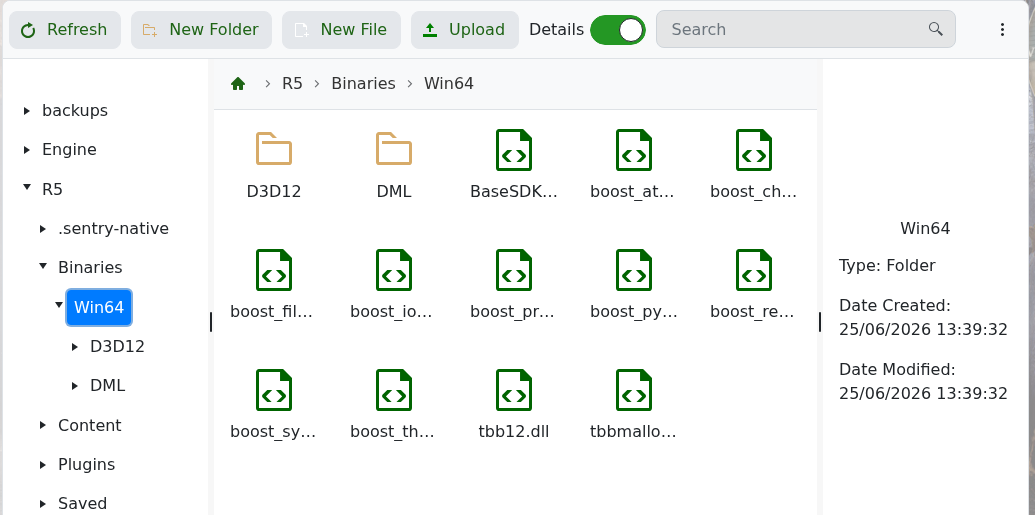Image resolution: width=1035 pixels, height=515 pixels.
Task: Expand the Engine tree node arrow
Action: (27, 150)
